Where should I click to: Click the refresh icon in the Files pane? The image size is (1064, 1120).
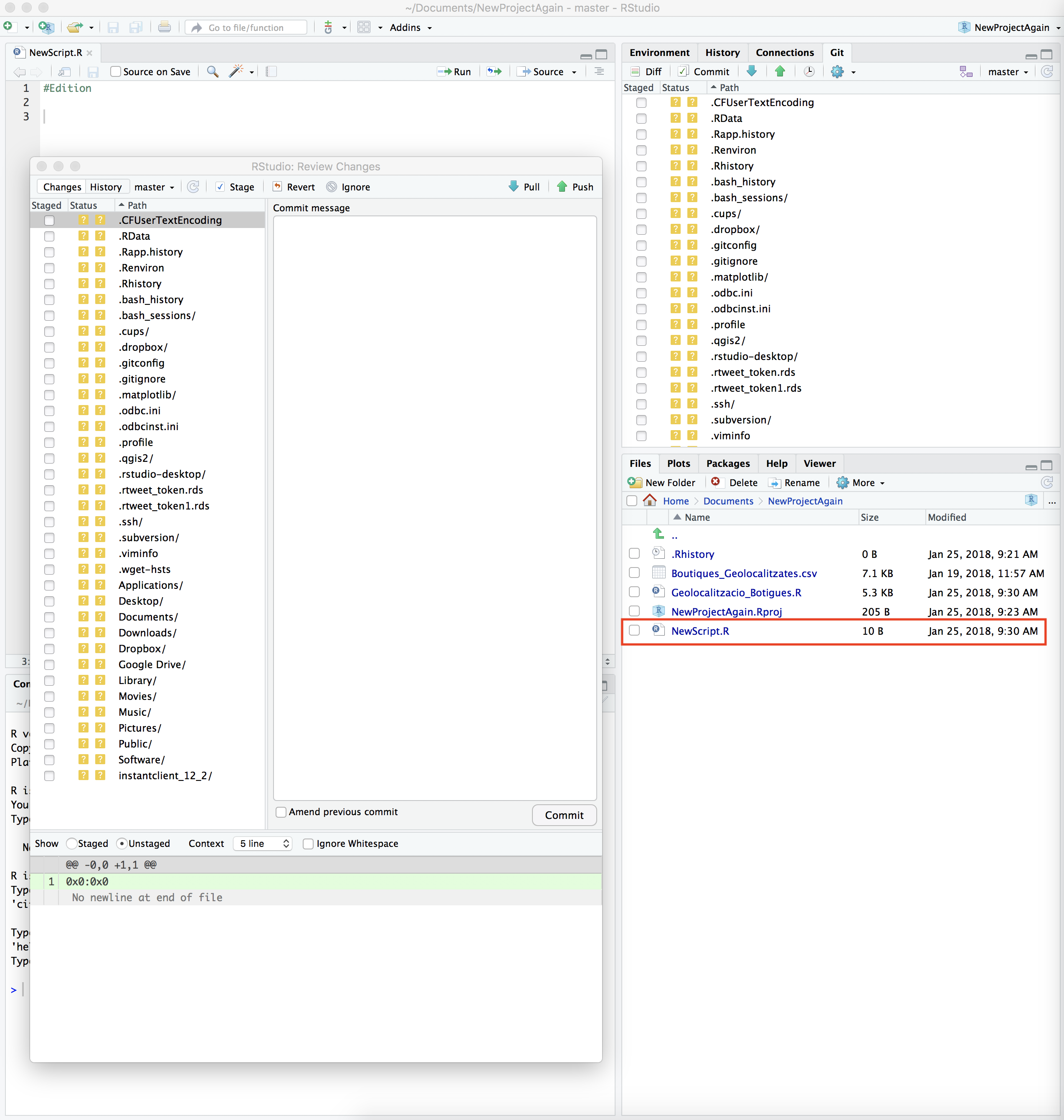pyautogui.click(x=1047, y=483)
